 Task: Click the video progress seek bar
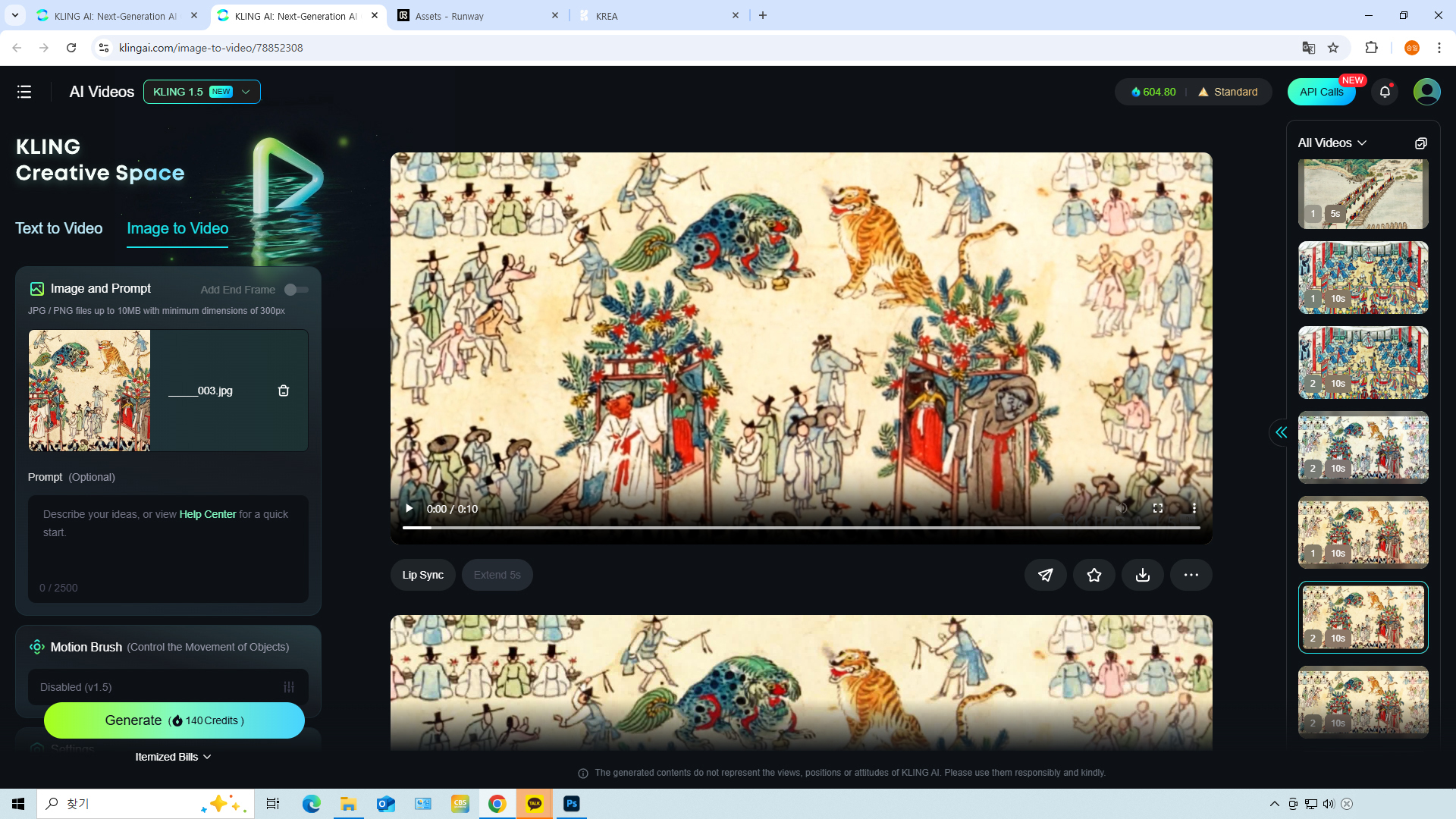tap(801, 528)
